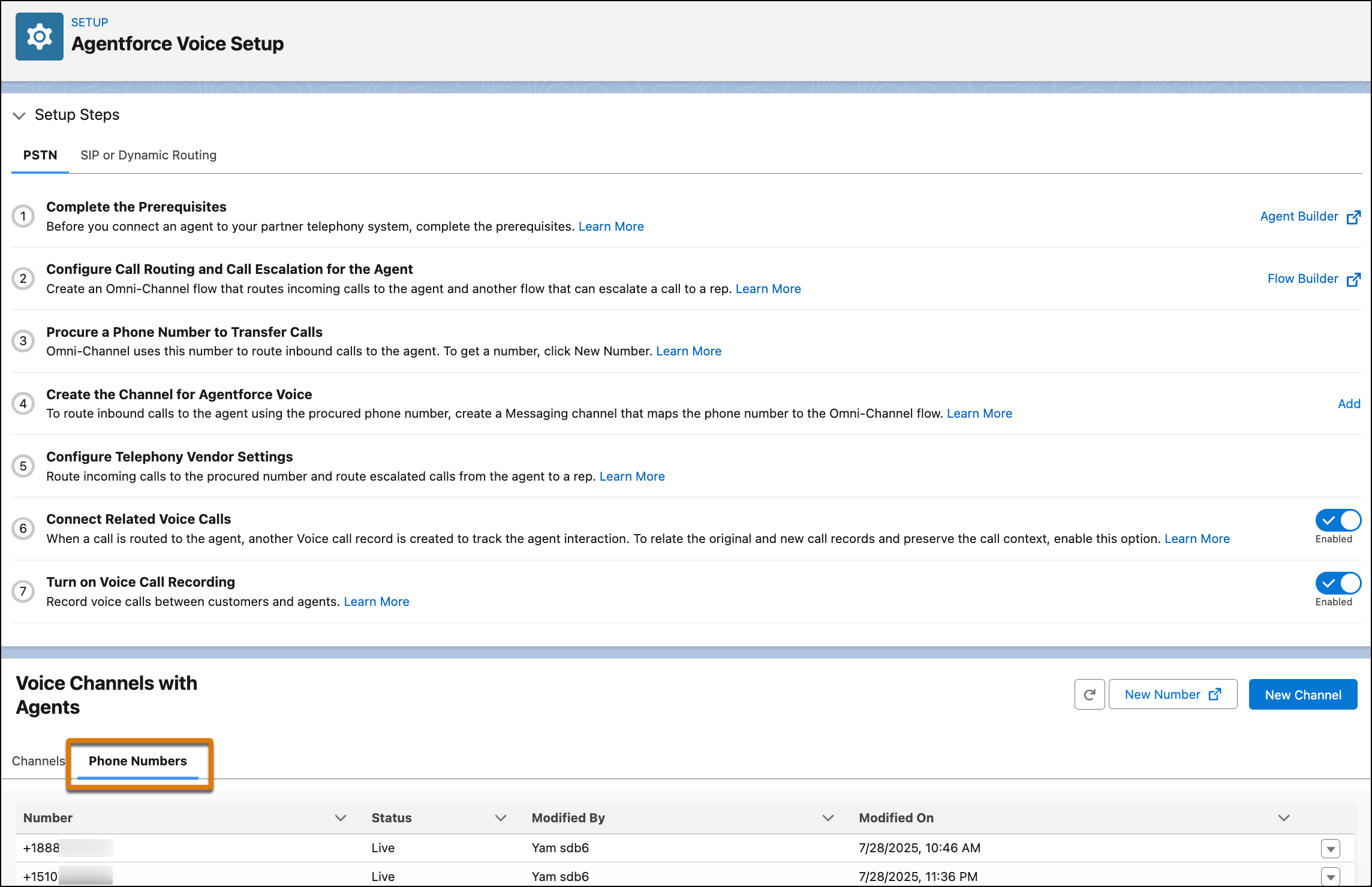The height and width of the screenshot is (887, 1372).
Task: Click the Agentforce Voice Setup page title
Action: click(177, 44)
